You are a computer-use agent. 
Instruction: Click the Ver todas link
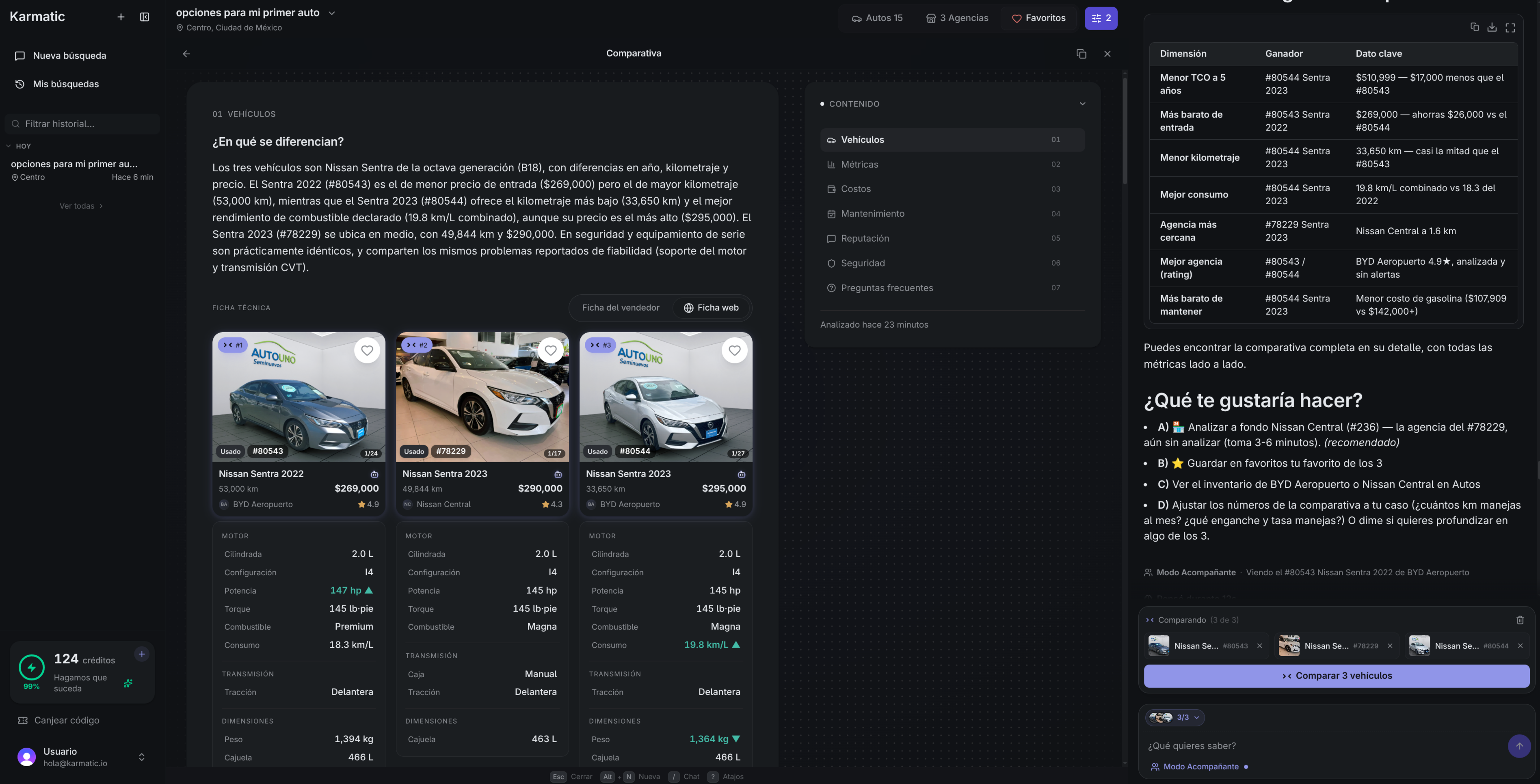click(x=81, y=206)
